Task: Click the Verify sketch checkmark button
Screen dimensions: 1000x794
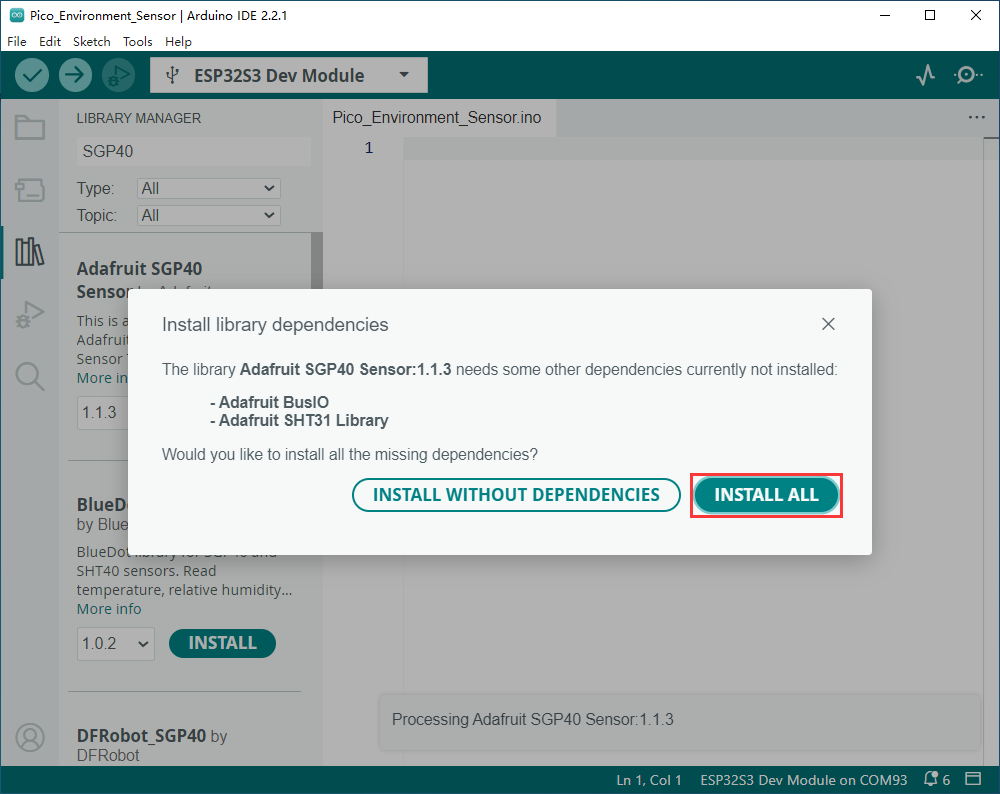Action: point(32,75)
